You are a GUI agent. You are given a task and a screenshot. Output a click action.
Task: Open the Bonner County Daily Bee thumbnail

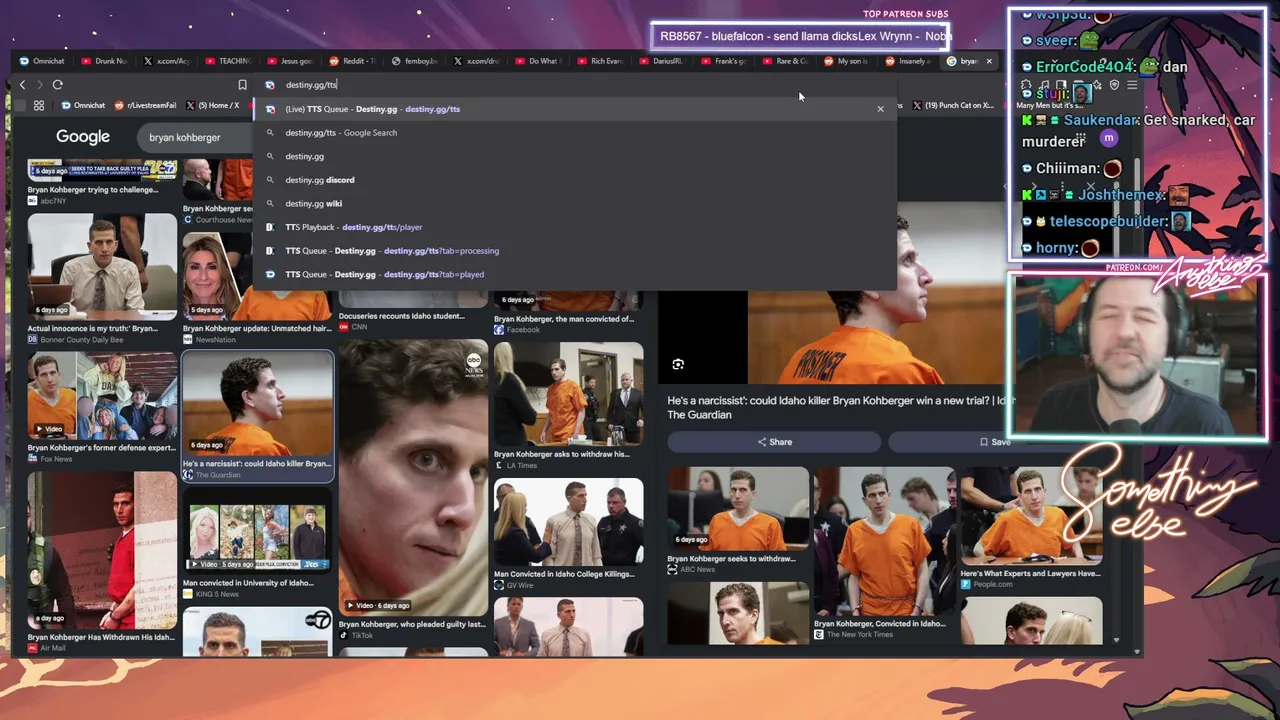pyautogui.click(x=102, y=266)
